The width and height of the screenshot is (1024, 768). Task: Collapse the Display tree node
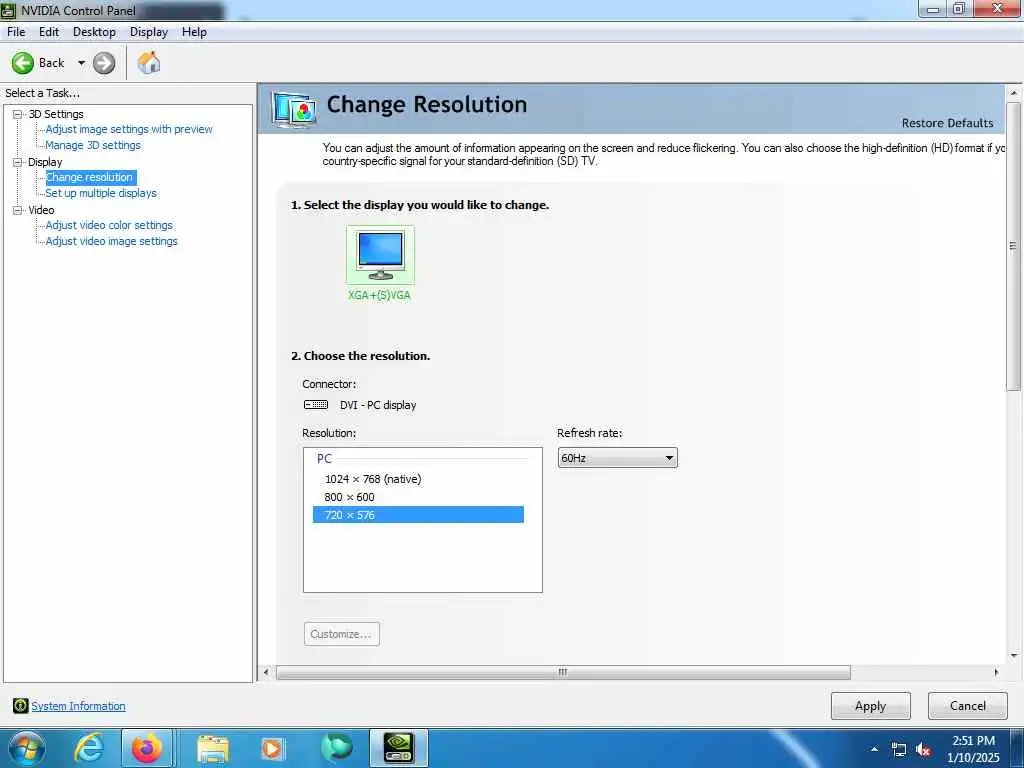[18, 162]
